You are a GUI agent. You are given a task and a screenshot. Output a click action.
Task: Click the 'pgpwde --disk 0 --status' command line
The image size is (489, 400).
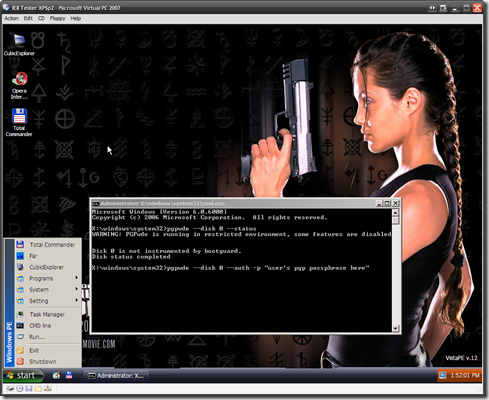[174, 229]
